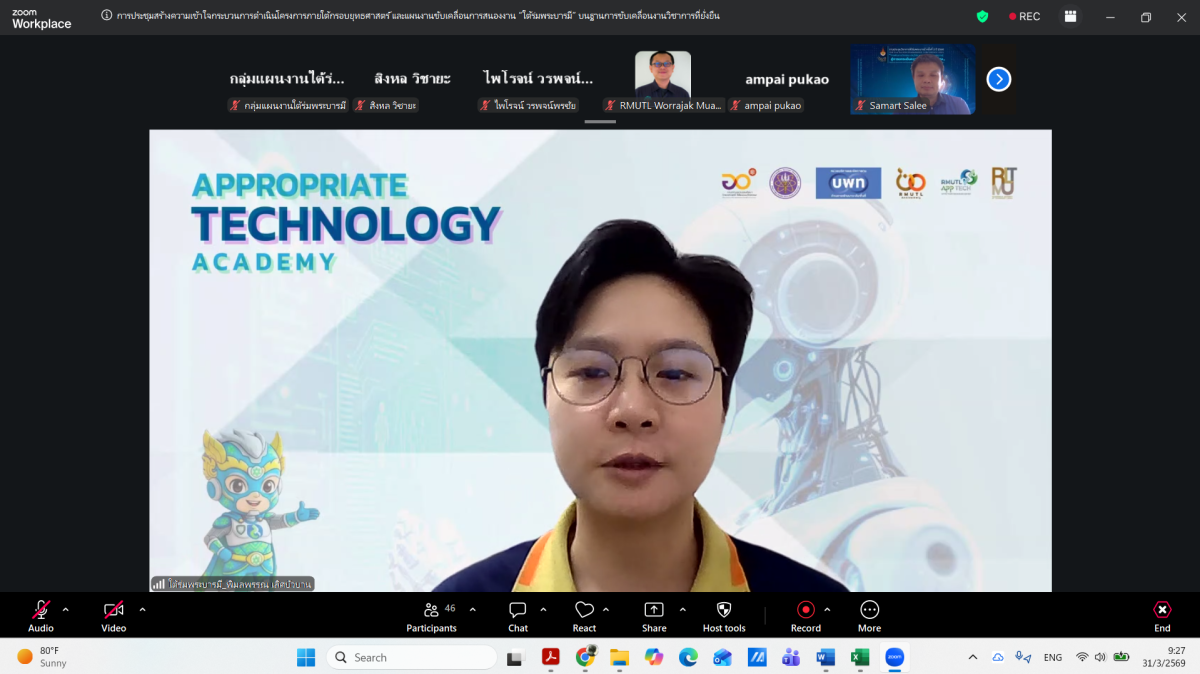This screenshot has width=1200, height=674.
Task: Expand the Video options caret
Action: click(x=142, y=609)
